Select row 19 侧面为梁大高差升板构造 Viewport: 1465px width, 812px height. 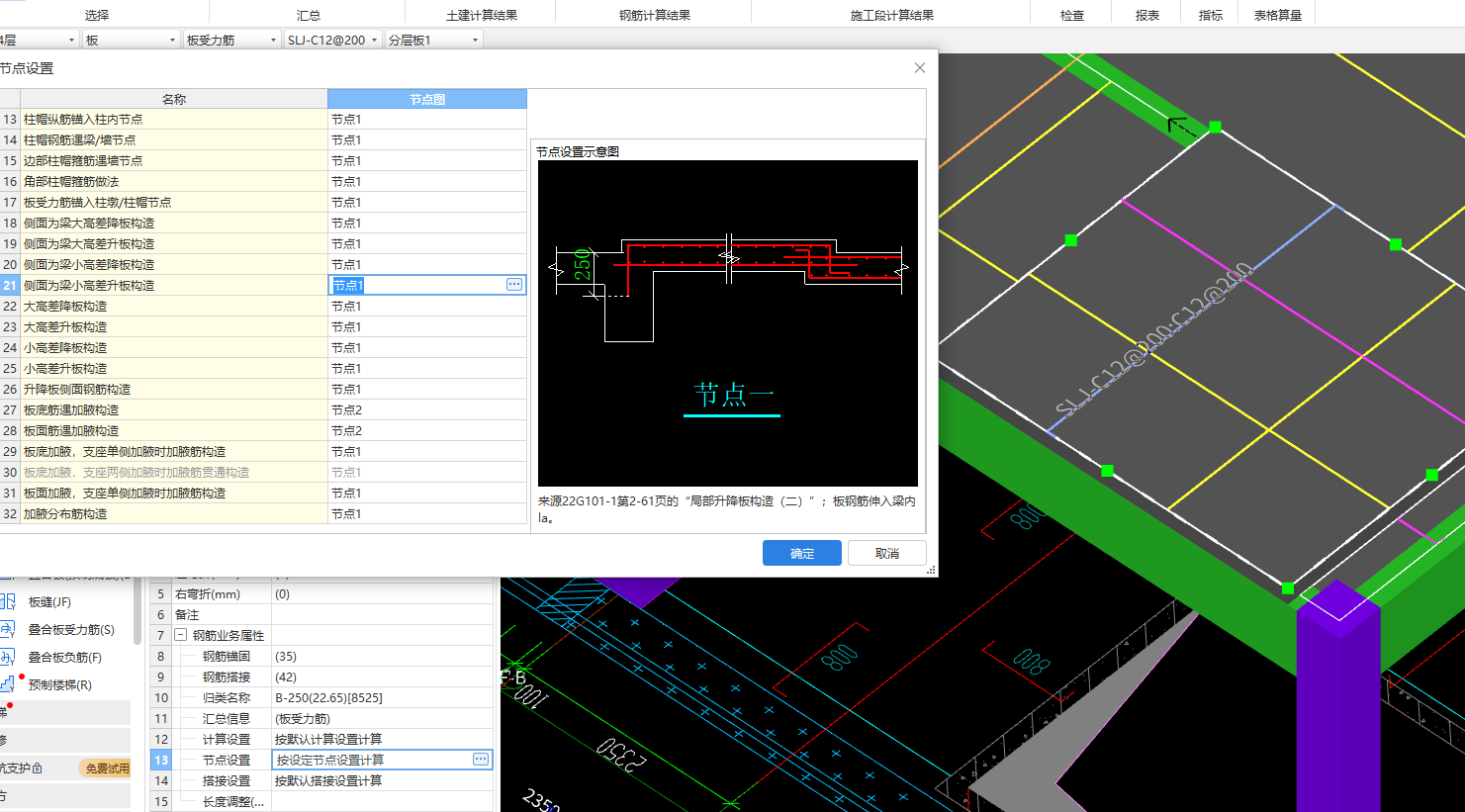click(174, 243)
